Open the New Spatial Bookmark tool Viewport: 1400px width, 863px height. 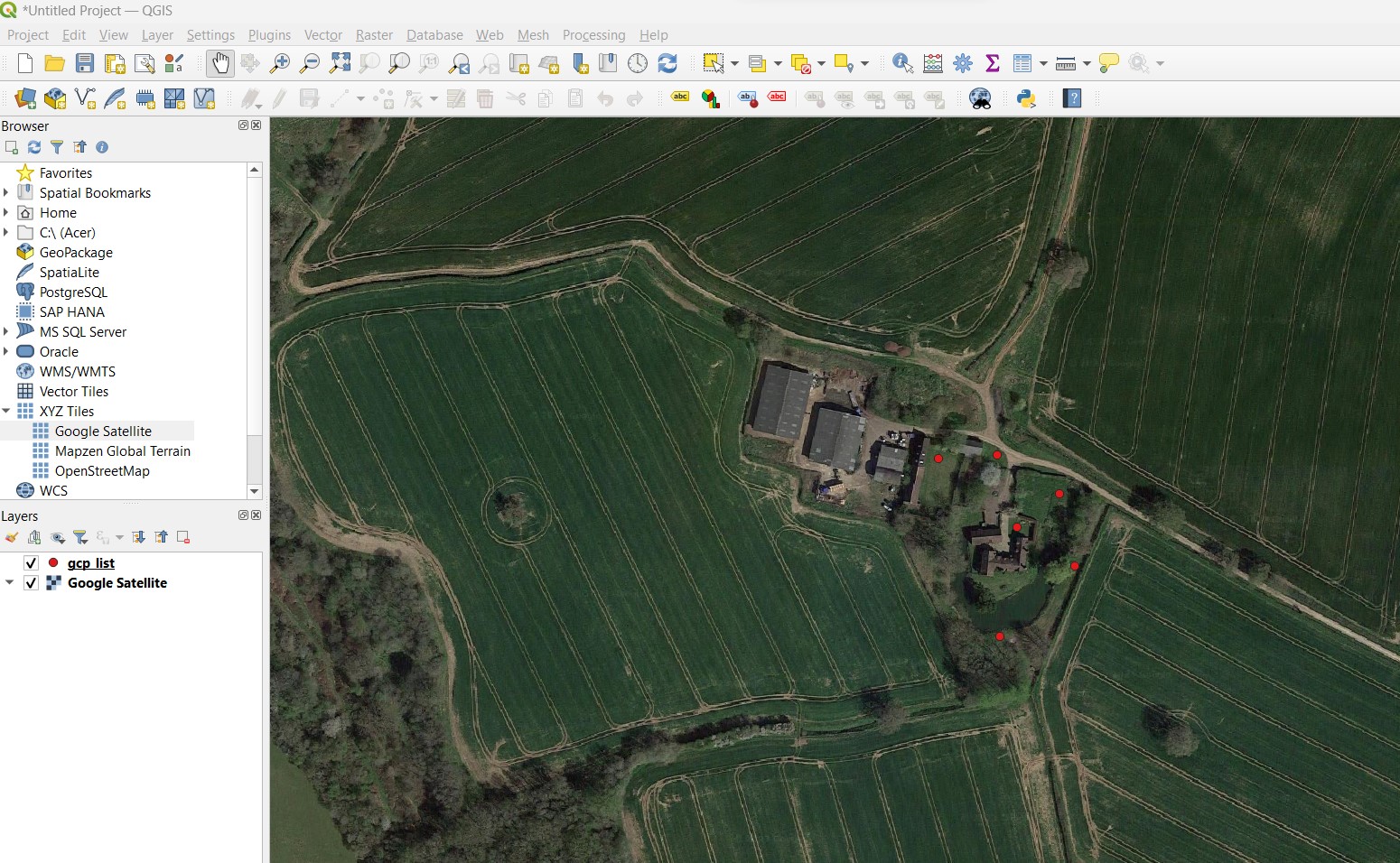(579, 63)
